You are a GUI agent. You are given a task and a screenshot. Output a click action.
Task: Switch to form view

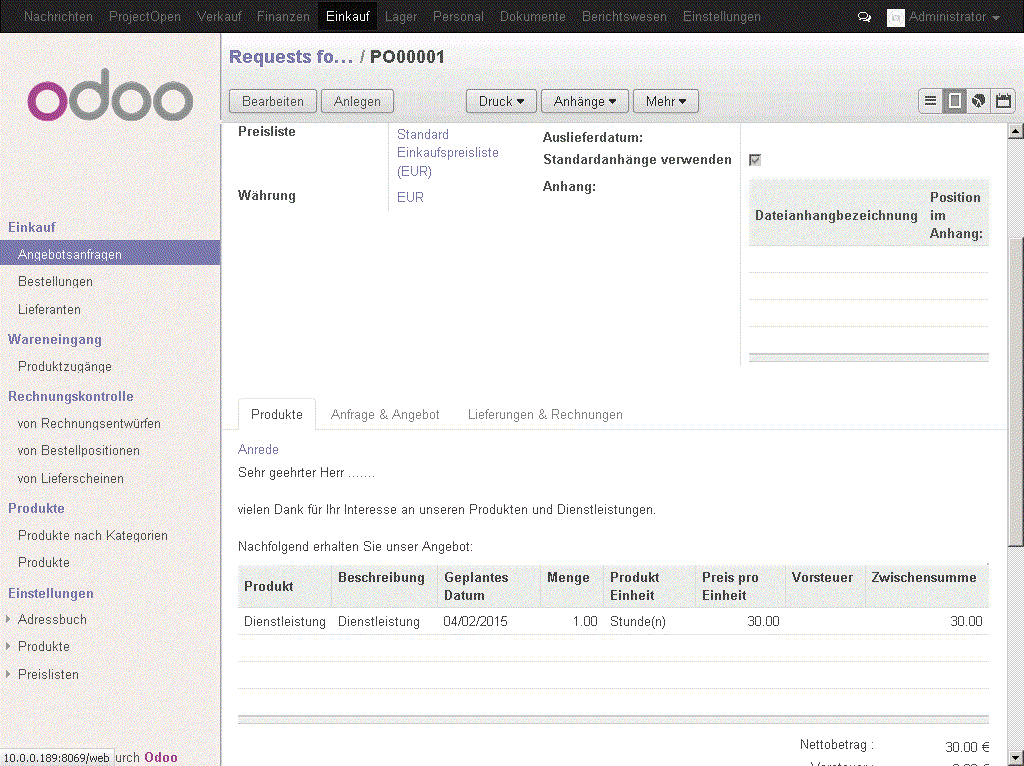coord(954,101)
